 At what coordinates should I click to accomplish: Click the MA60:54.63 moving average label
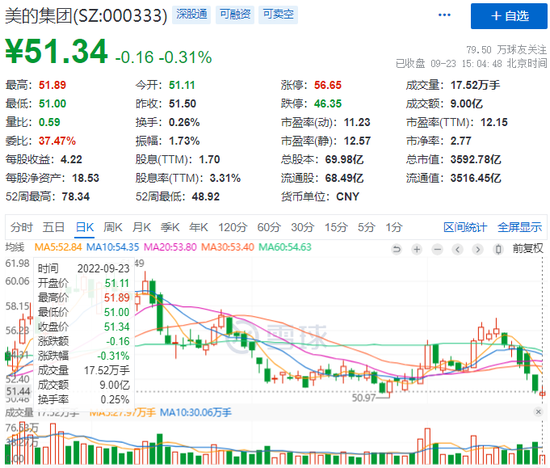click(x=285, y=247)
